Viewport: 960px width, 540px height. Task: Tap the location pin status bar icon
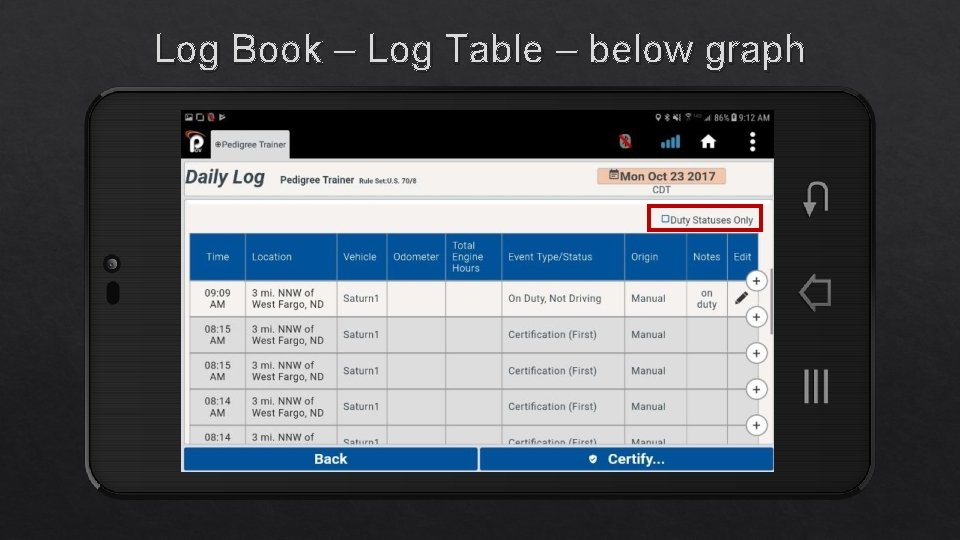coord(658,118)
